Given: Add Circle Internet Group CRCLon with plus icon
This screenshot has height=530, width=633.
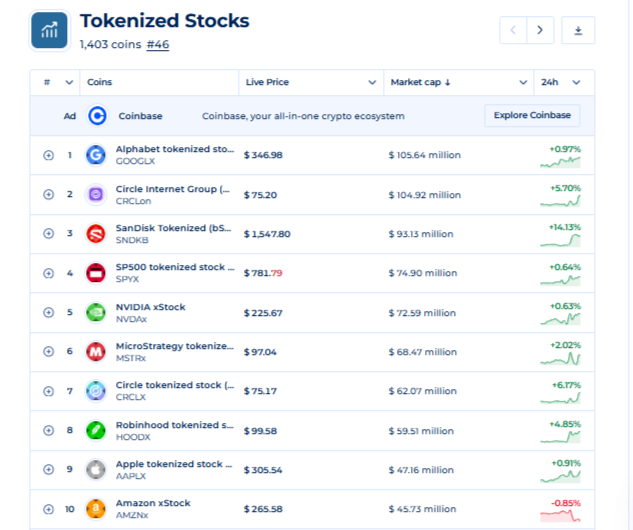Looking at the screenshot, I should (x=48, y=195).
